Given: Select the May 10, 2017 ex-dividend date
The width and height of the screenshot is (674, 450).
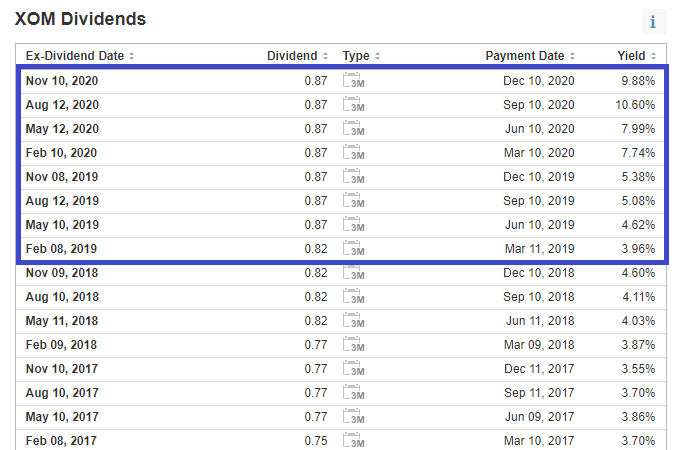Looking at the screenshot, I should pos(62,418).
